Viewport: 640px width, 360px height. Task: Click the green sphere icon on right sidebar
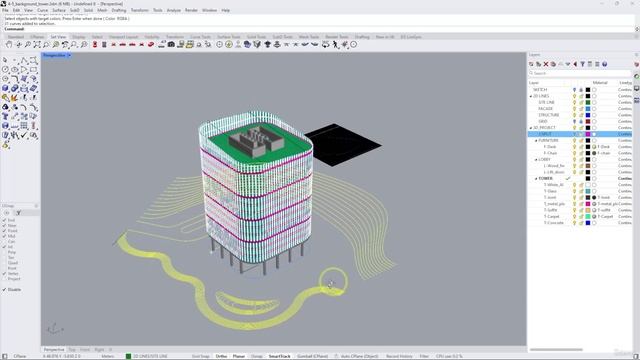point(637,76)
